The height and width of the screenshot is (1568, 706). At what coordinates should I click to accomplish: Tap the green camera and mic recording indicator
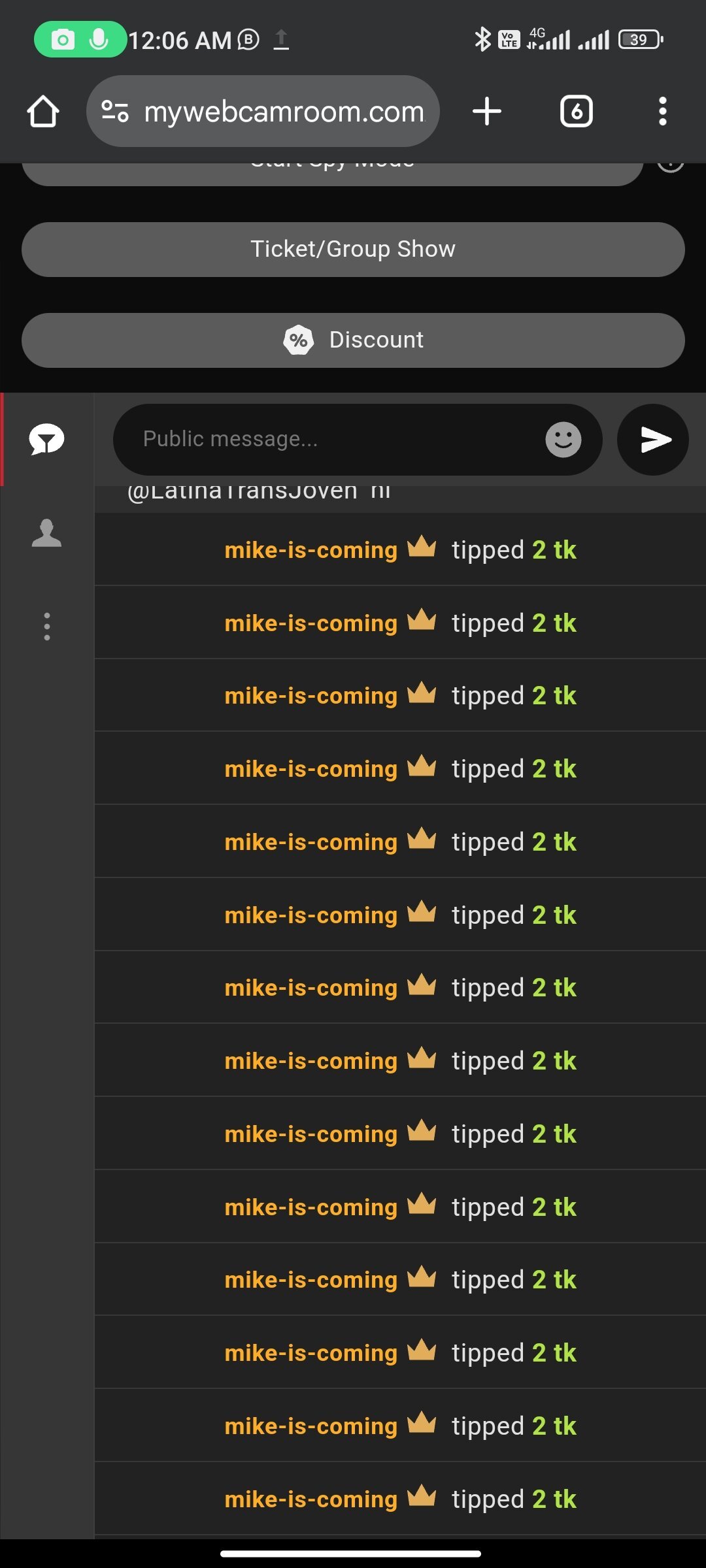(80, 39)
